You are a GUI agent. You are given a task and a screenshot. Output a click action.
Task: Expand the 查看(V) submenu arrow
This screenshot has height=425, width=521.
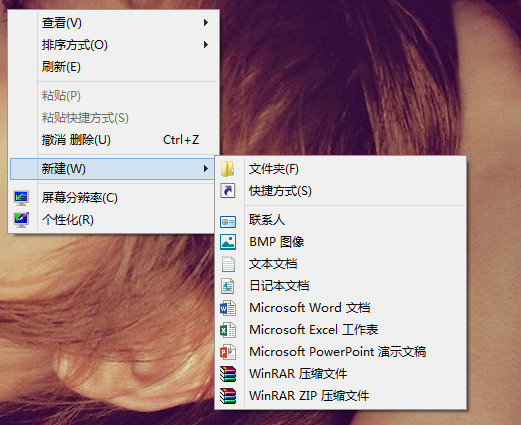(x=206, y=23)
